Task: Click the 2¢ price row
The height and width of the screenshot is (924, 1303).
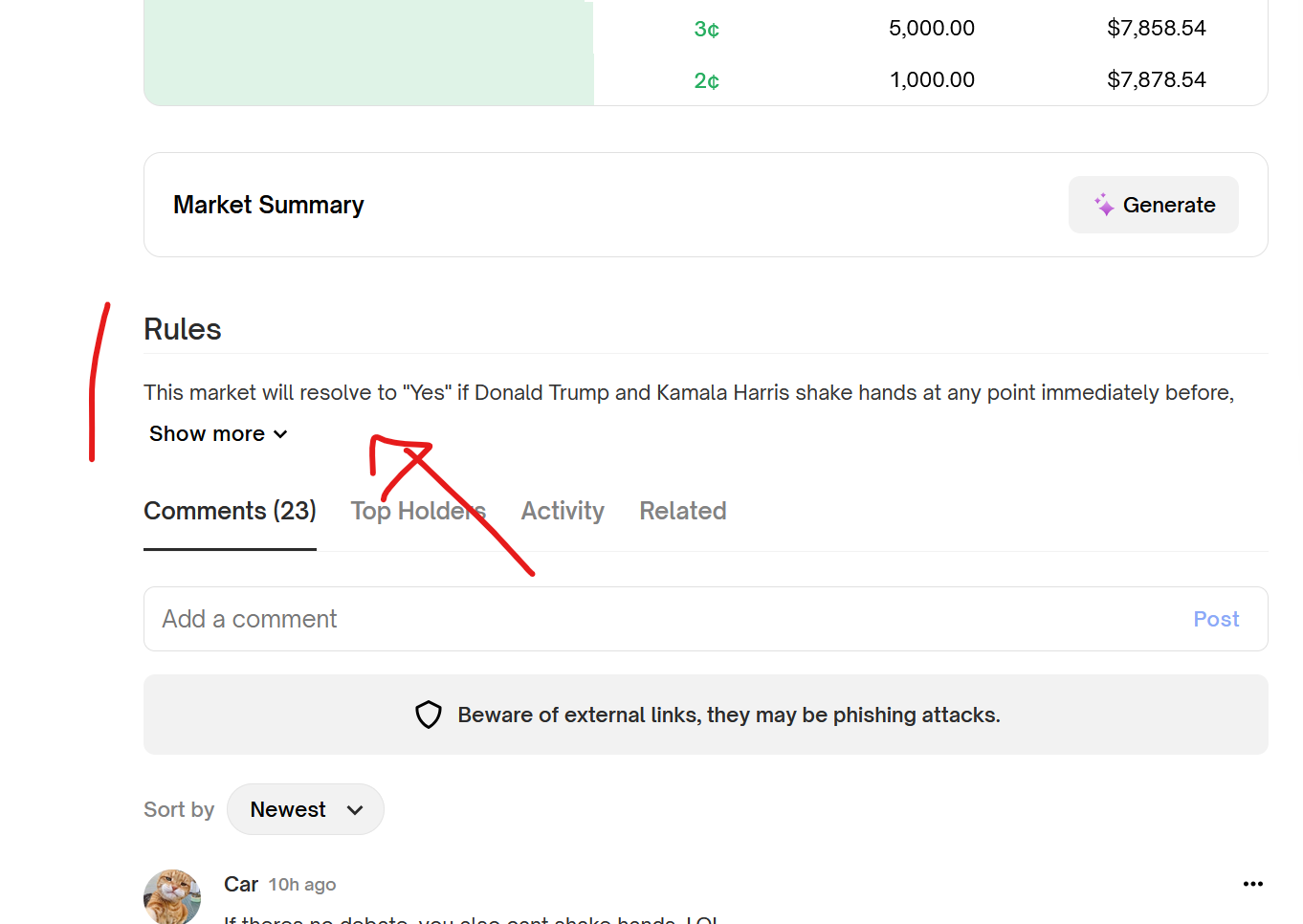Action: tap(706, 80)
